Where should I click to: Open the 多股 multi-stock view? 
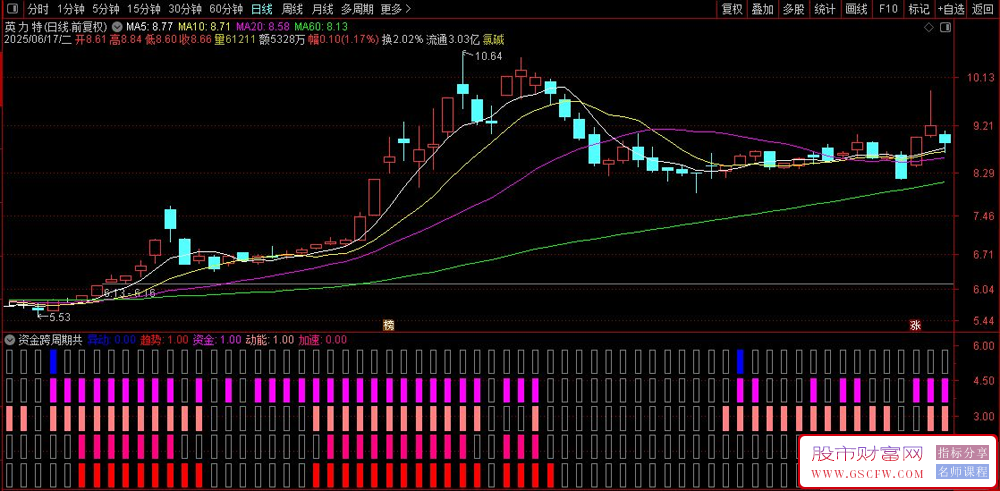pyautogui.click(x=793, y=9)
